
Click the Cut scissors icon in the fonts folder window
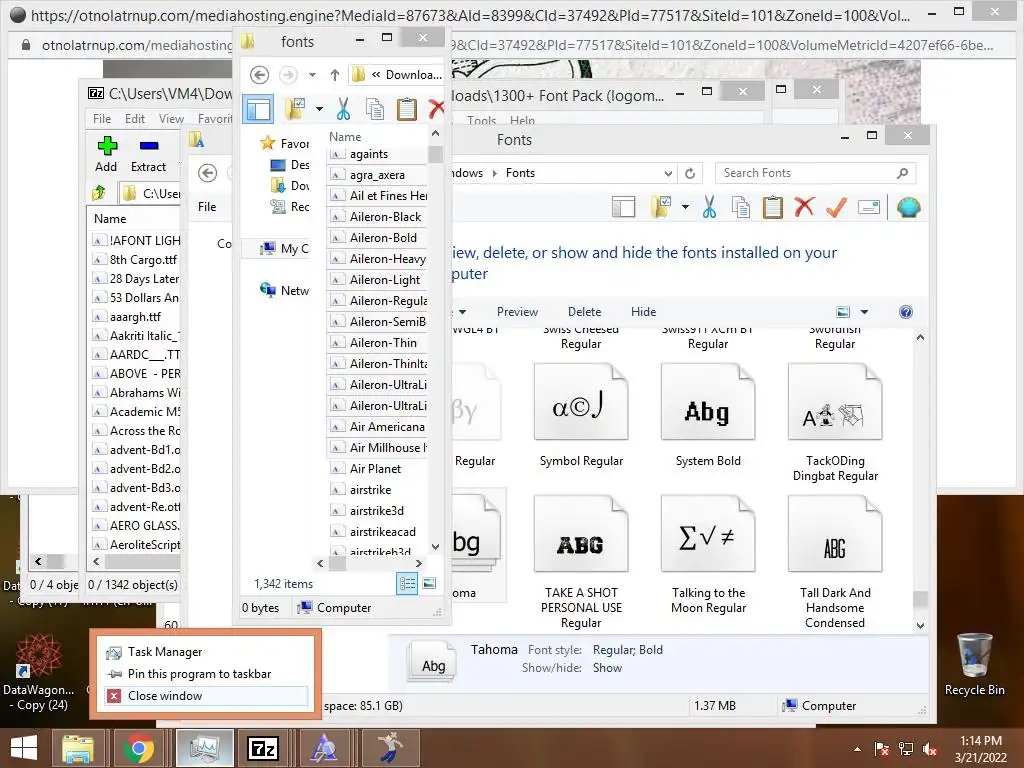344,109
